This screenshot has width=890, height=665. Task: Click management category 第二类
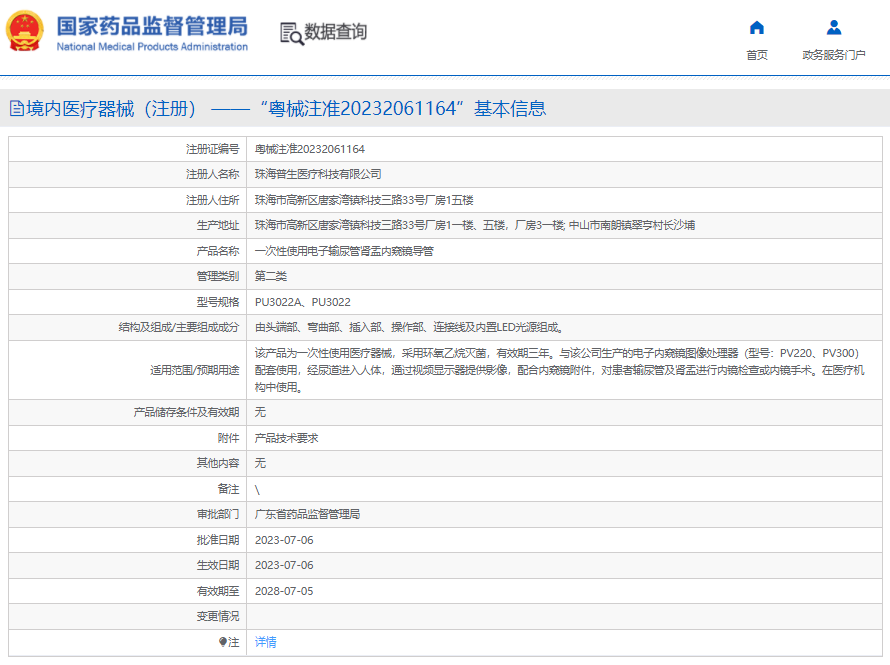[x=271, y=276]
